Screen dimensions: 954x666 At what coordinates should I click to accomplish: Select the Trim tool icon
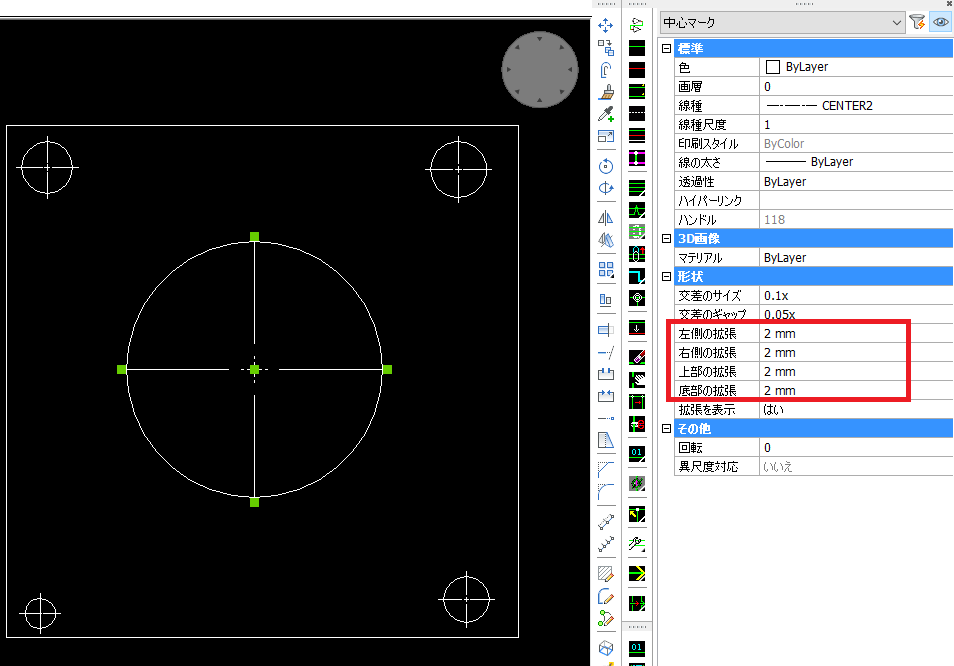[605, 330]
